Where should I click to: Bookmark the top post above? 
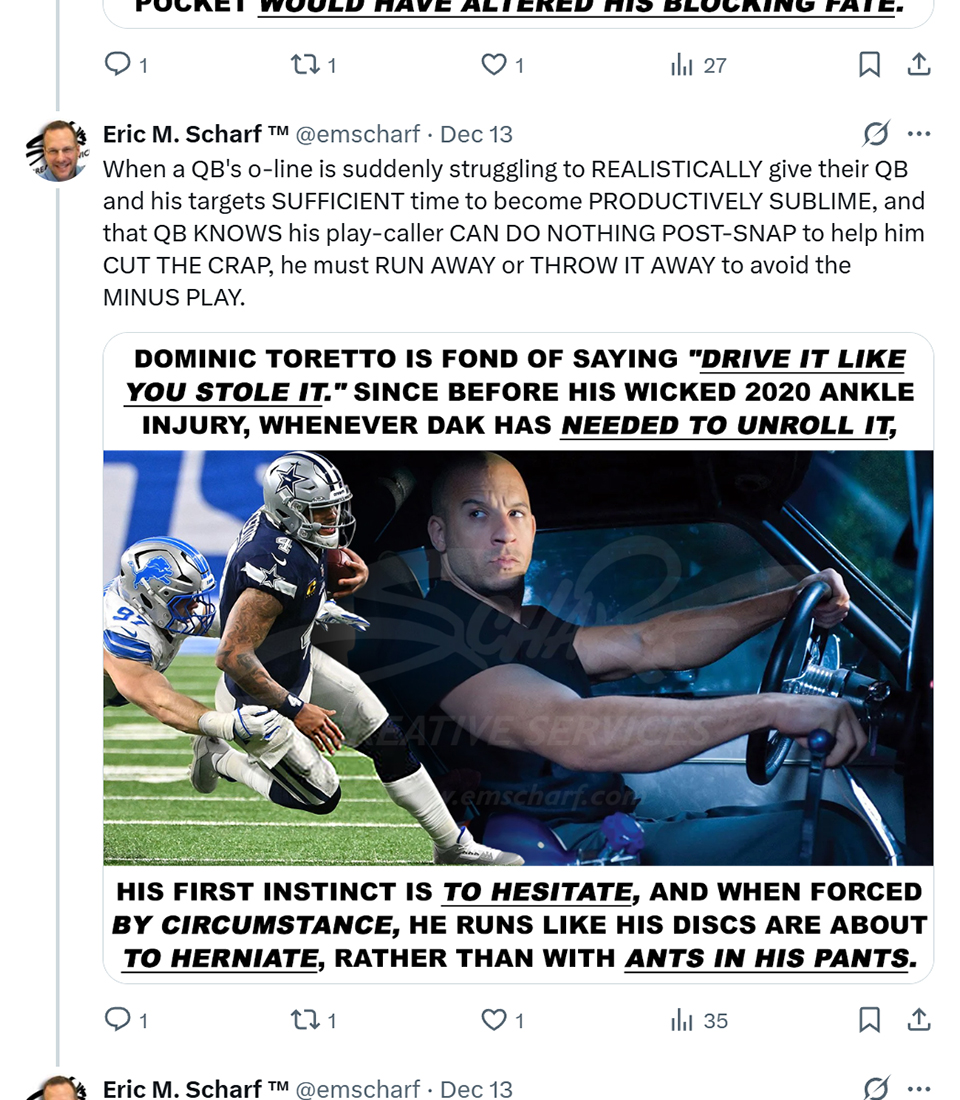[x=869, y=65]
